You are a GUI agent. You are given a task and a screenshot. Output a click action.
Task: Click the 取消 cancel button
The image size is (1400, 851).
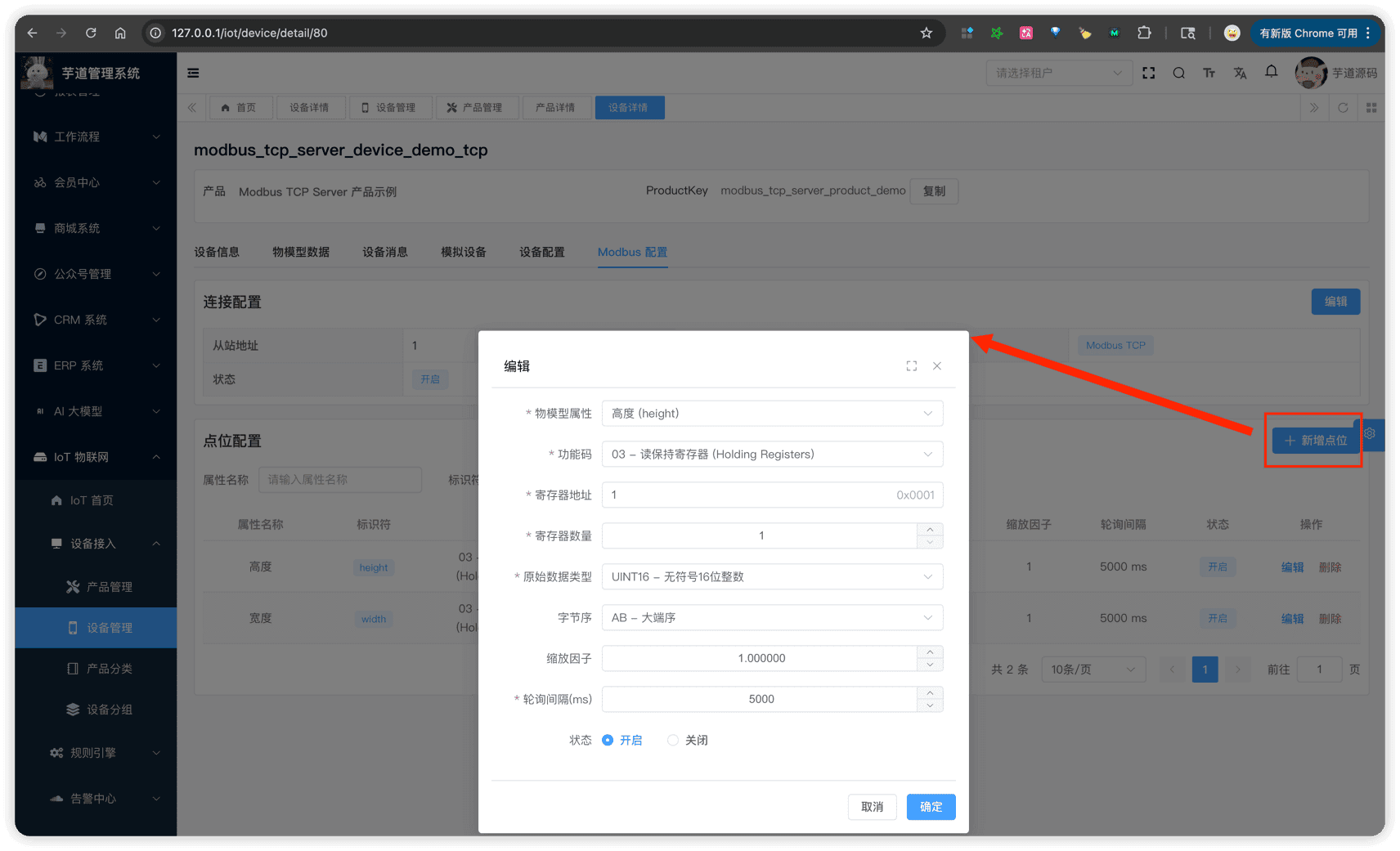[872, 807]
